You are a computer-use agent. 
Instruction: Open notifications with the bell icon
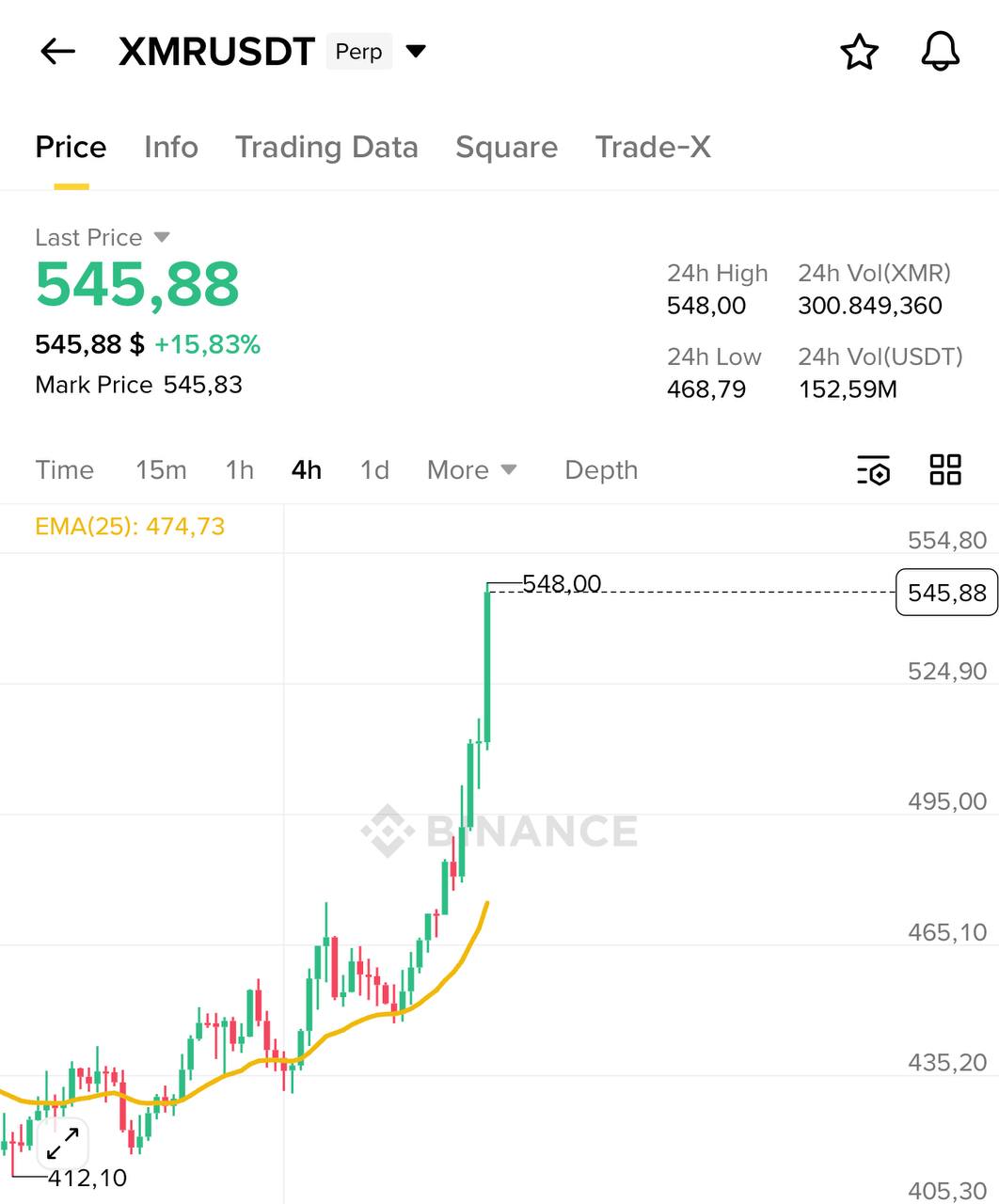[x=940, y=52]
